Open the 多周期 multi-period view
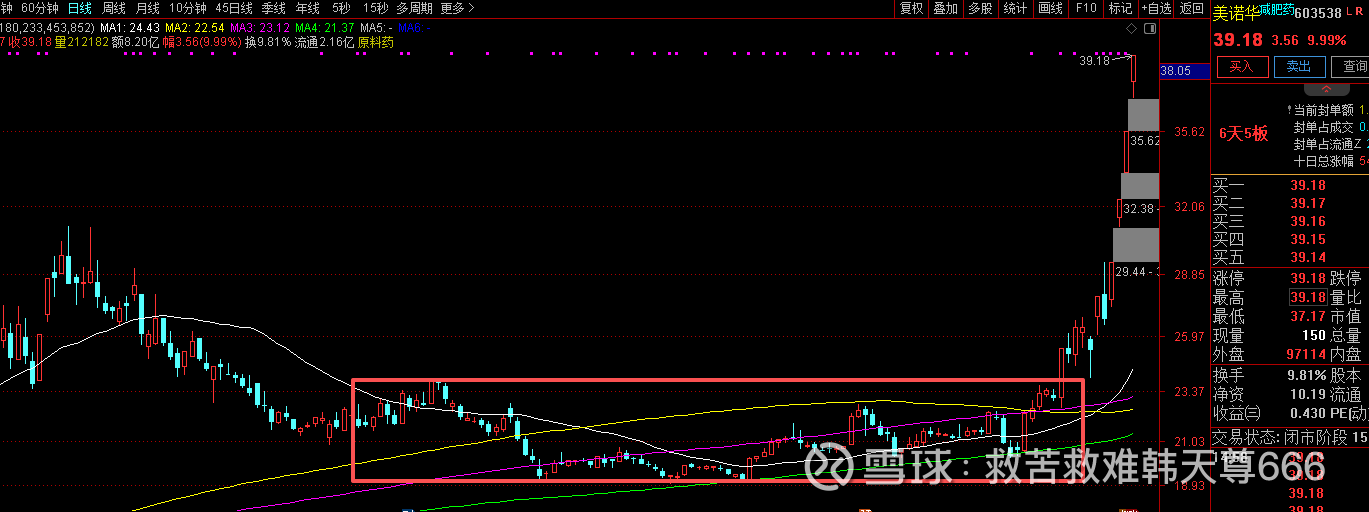This screenshot has width=1369, height=512. [x=415, y=8]
